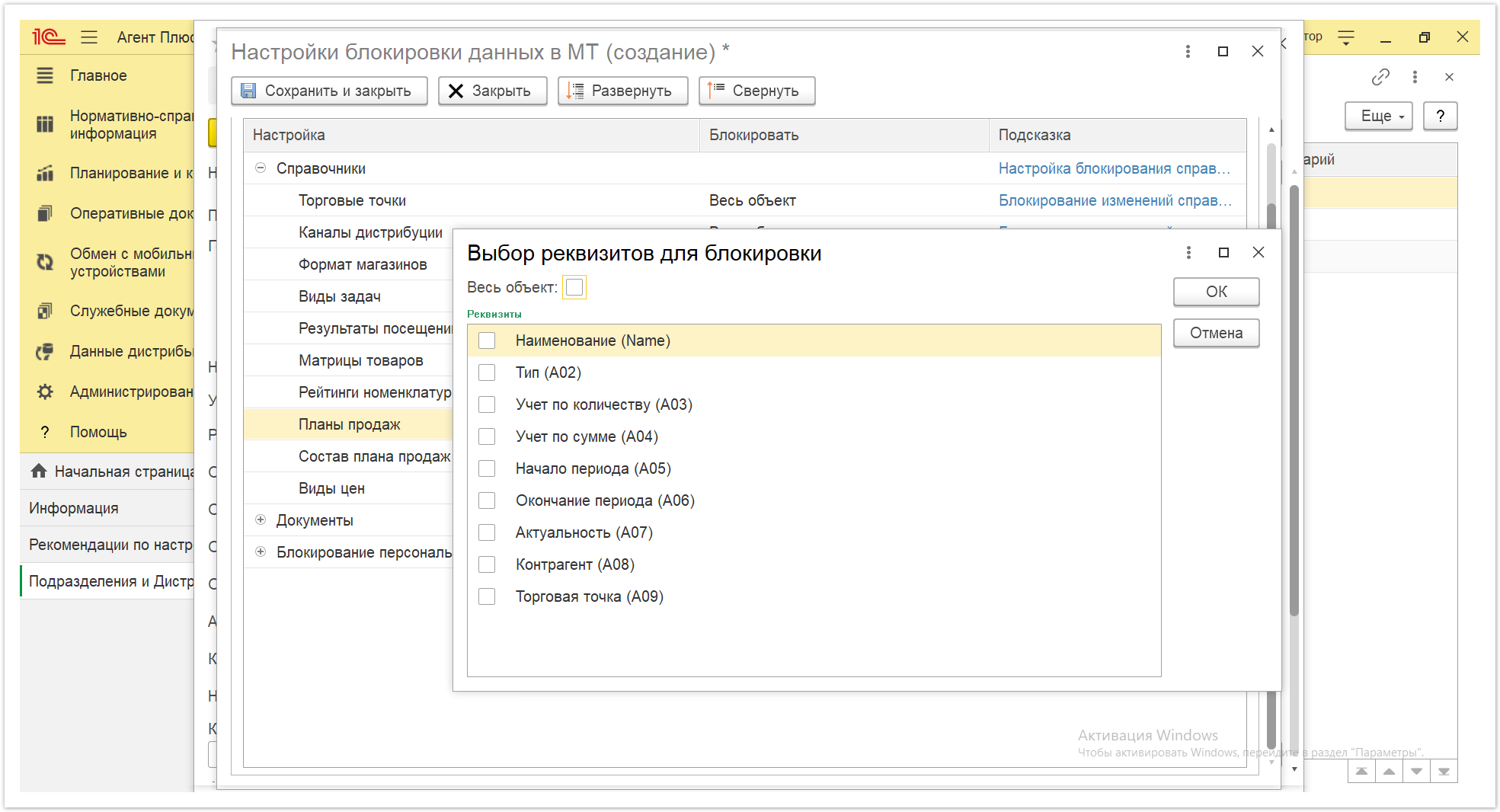1500x812 pixels.
Task: Open the kebab menu in the requisites selection dialog
Action: click(x=1188, y=252)
